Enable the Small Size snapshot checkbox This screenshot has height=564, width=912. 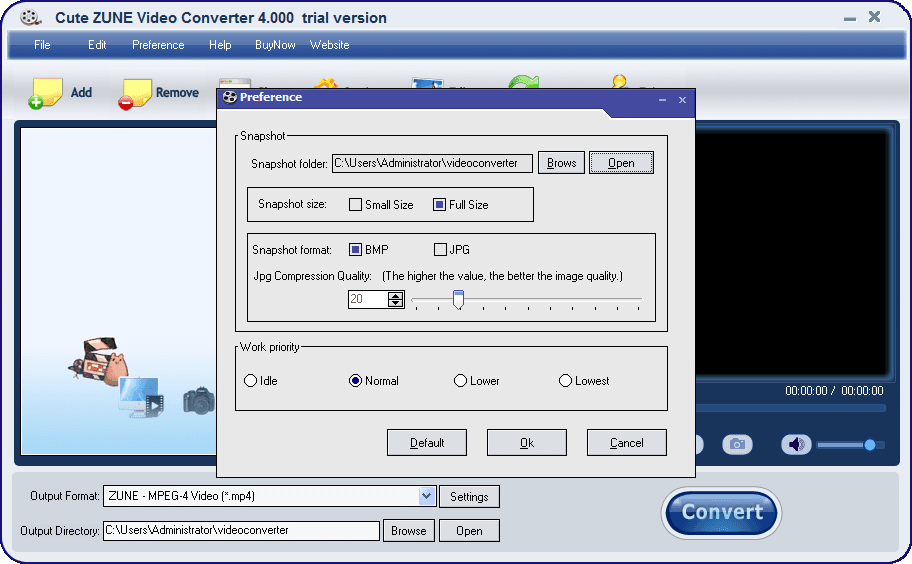pos(355,205)
